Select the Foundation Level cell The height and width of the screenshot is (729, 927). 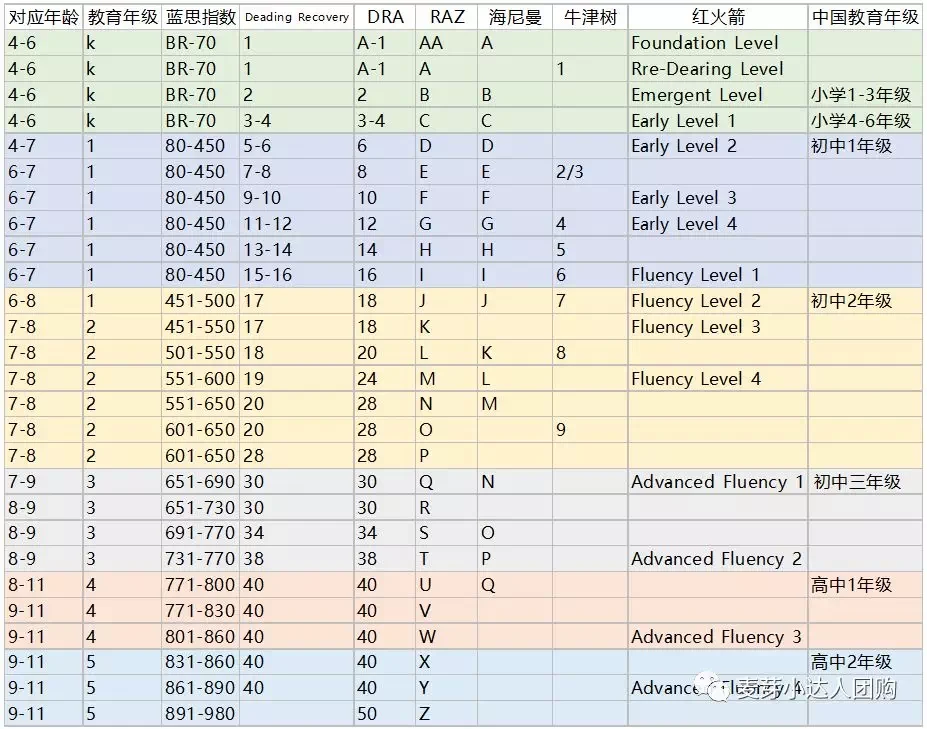(x=718, y=43)
